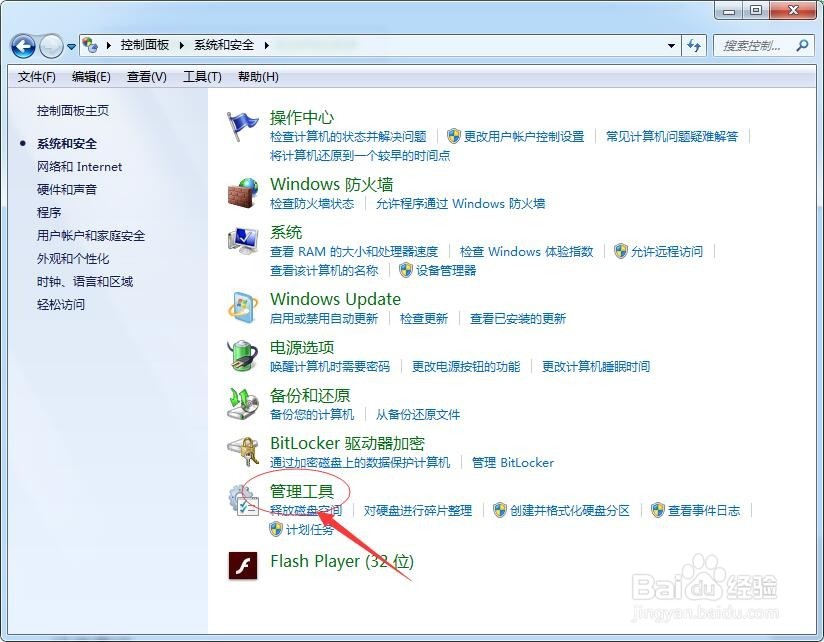
Task: Click 将计算机还原到一个较早的时间点
Action: (x=360, y=156)
